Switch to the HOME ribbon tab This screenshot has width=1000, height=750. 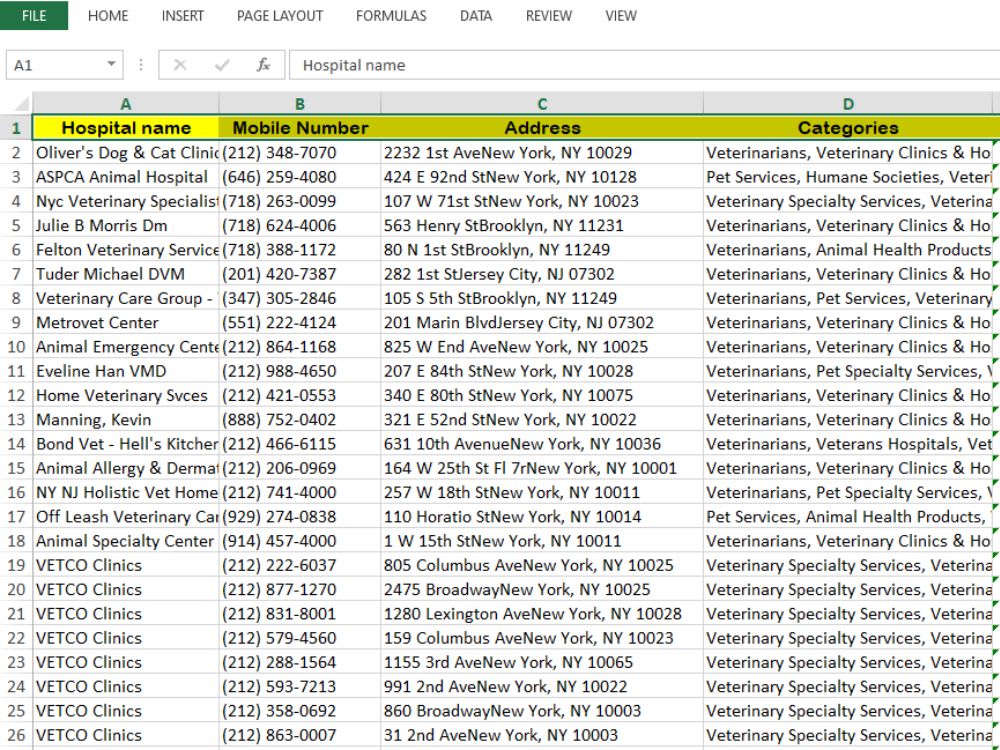pyautogui.click(x=107, y=16)
